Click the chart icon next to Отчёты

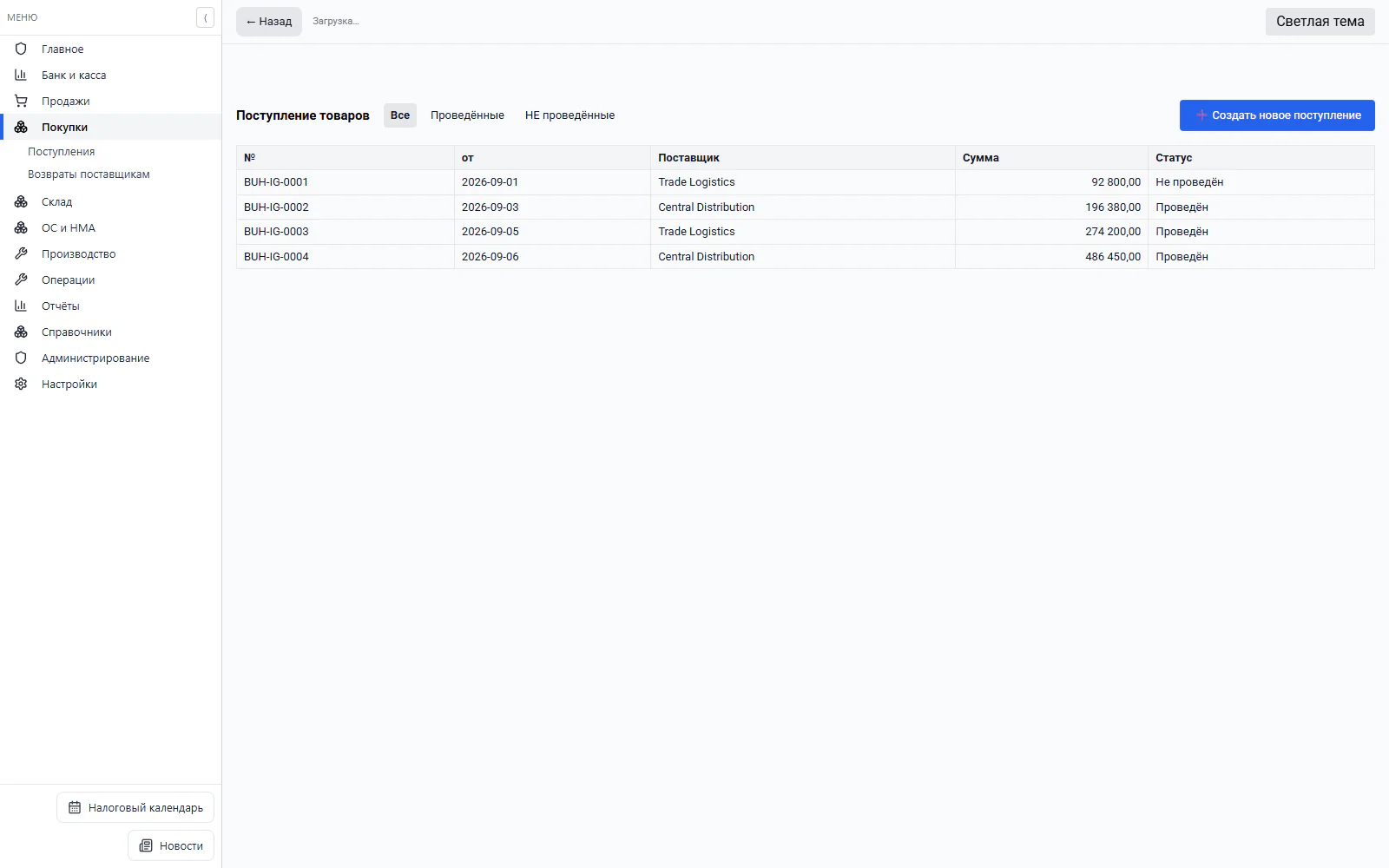(x=21, y=306)
